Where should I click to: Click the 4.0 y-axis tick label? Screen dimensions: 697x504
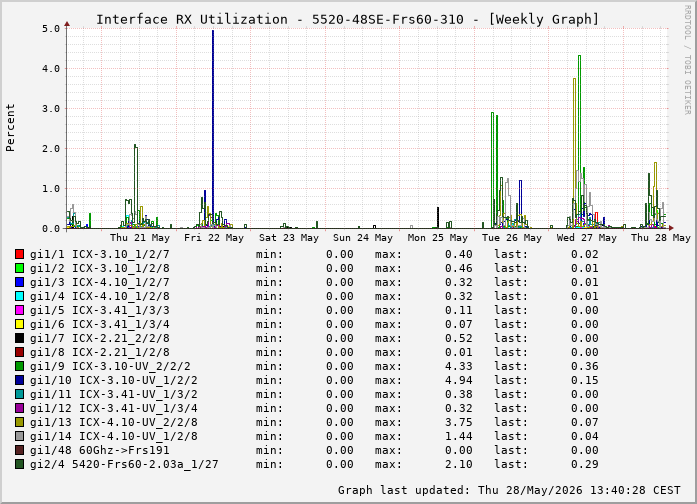[51, 68]
